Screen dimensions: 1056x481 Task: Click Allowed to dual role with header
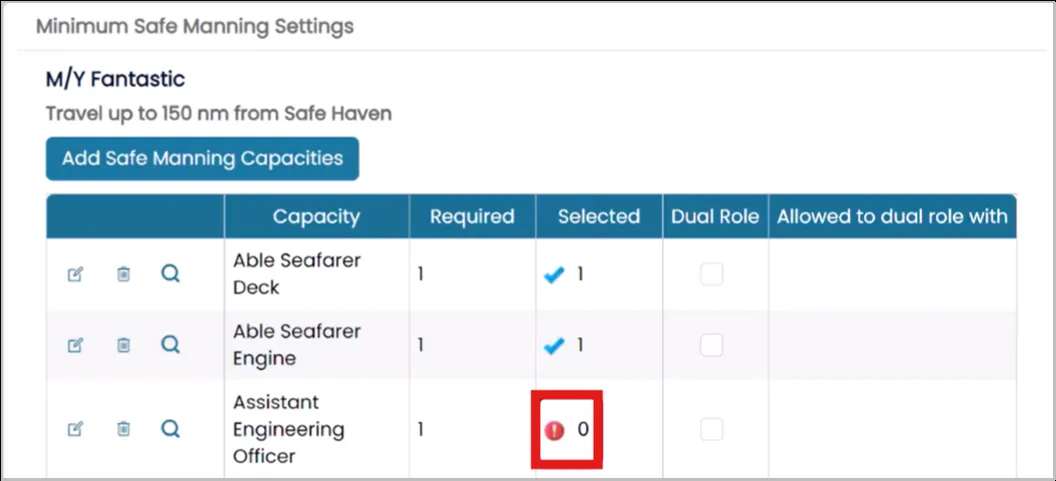coord(892,216)
